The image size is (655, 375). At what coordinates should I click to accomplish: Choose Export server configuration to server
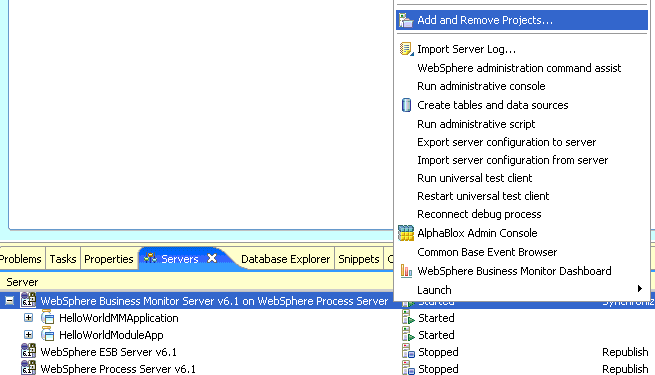click(506, 142)
